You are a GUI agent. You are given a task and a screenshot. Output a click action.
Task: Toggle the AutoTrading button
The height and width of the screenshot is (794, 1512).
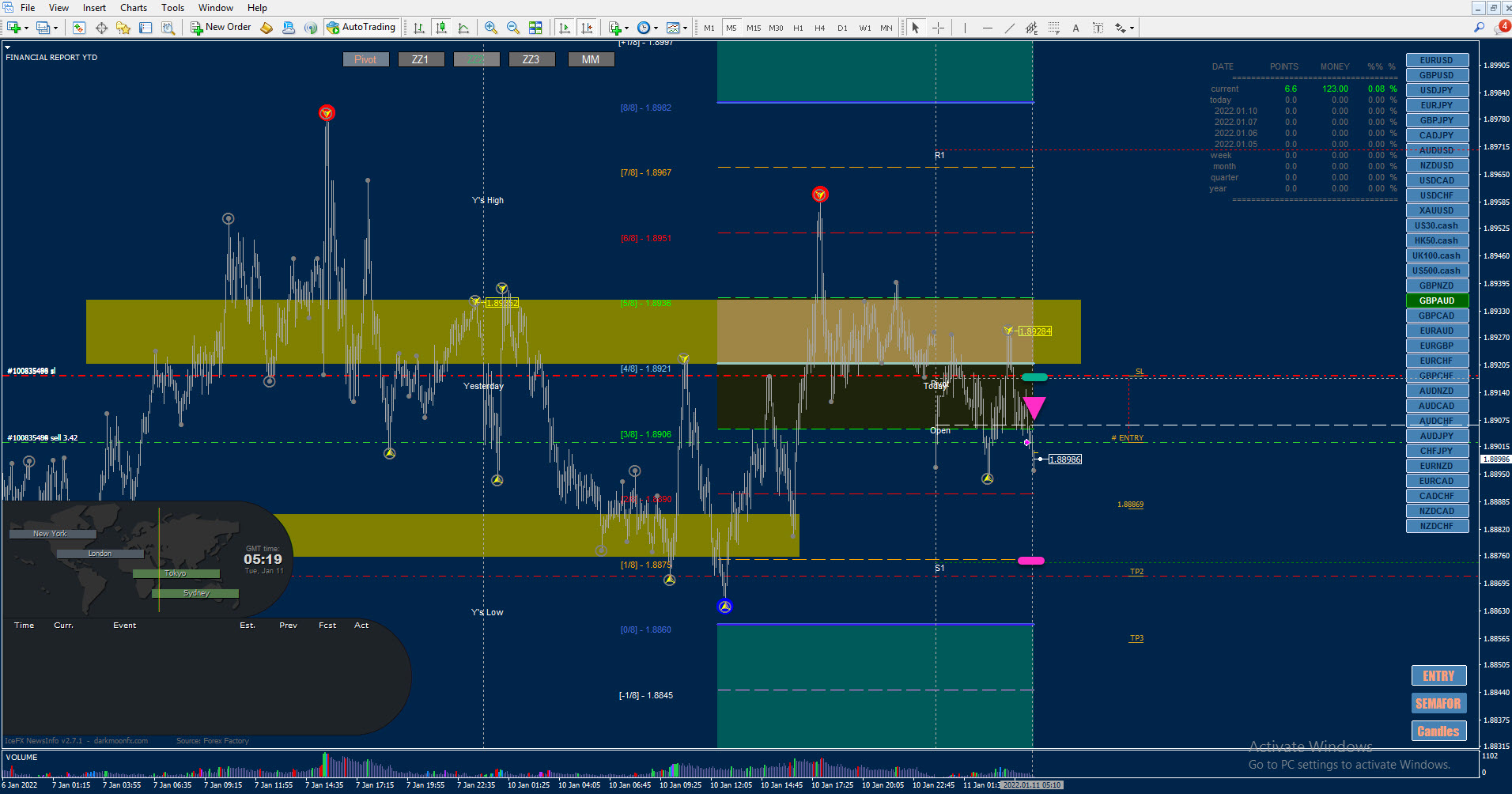pos(361,27)
